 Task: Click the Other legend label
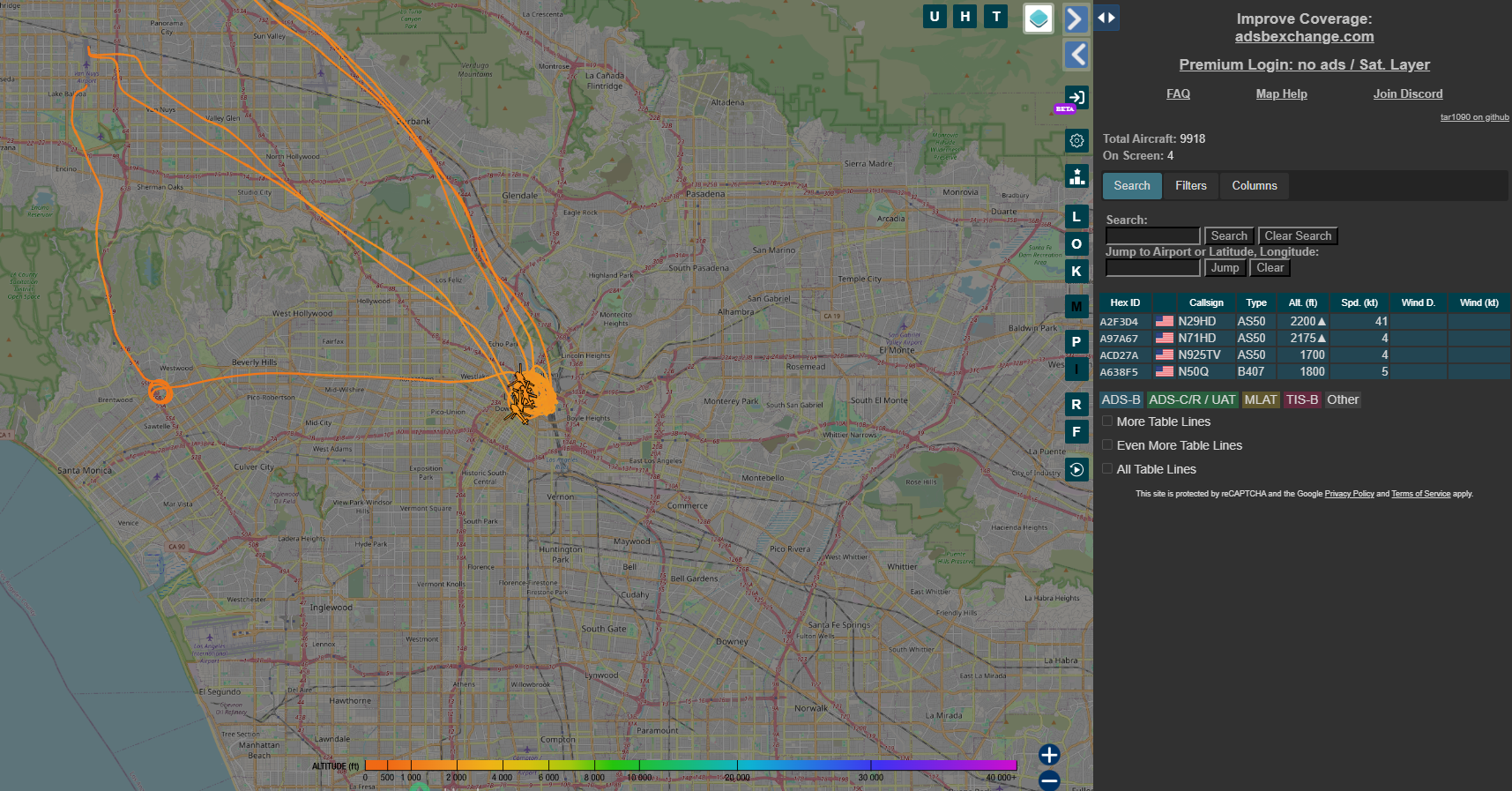click(1343, 399)
